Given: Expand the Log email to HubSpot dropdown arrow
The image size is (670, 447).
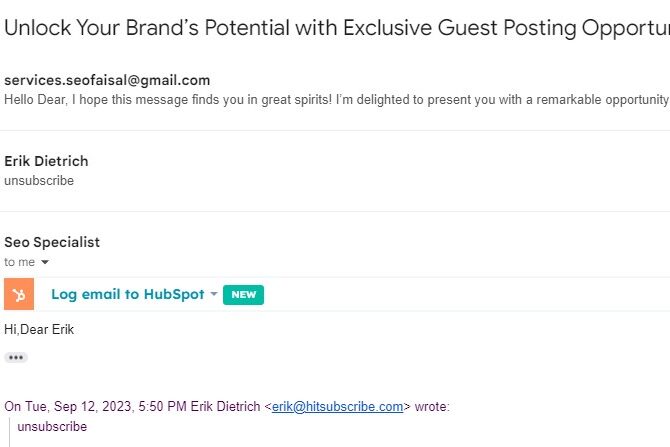Looking at the screenshot, I should click(x=214, y=294).
